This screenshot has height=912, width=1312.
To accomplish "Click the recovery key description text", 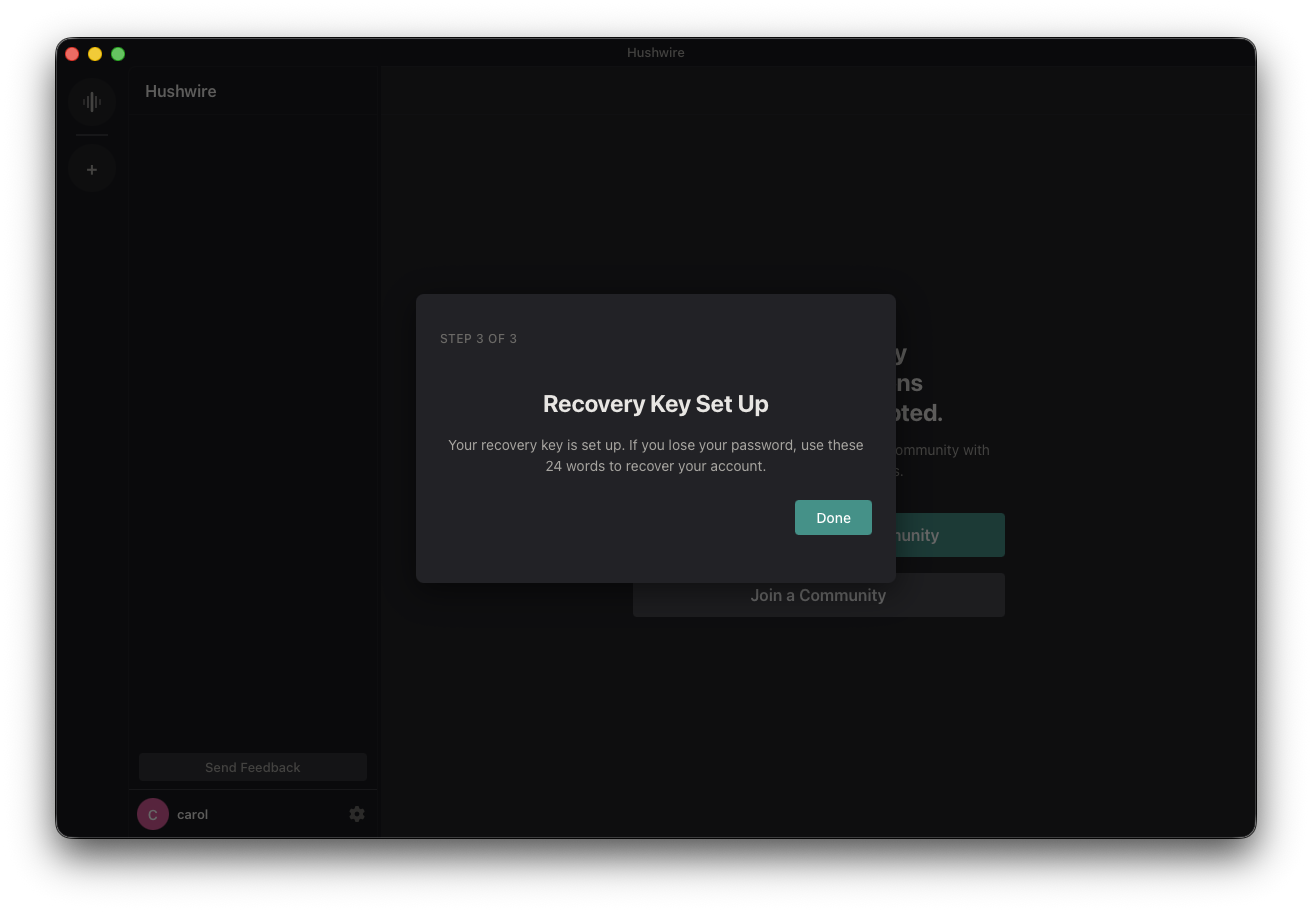I will point(656,455).
